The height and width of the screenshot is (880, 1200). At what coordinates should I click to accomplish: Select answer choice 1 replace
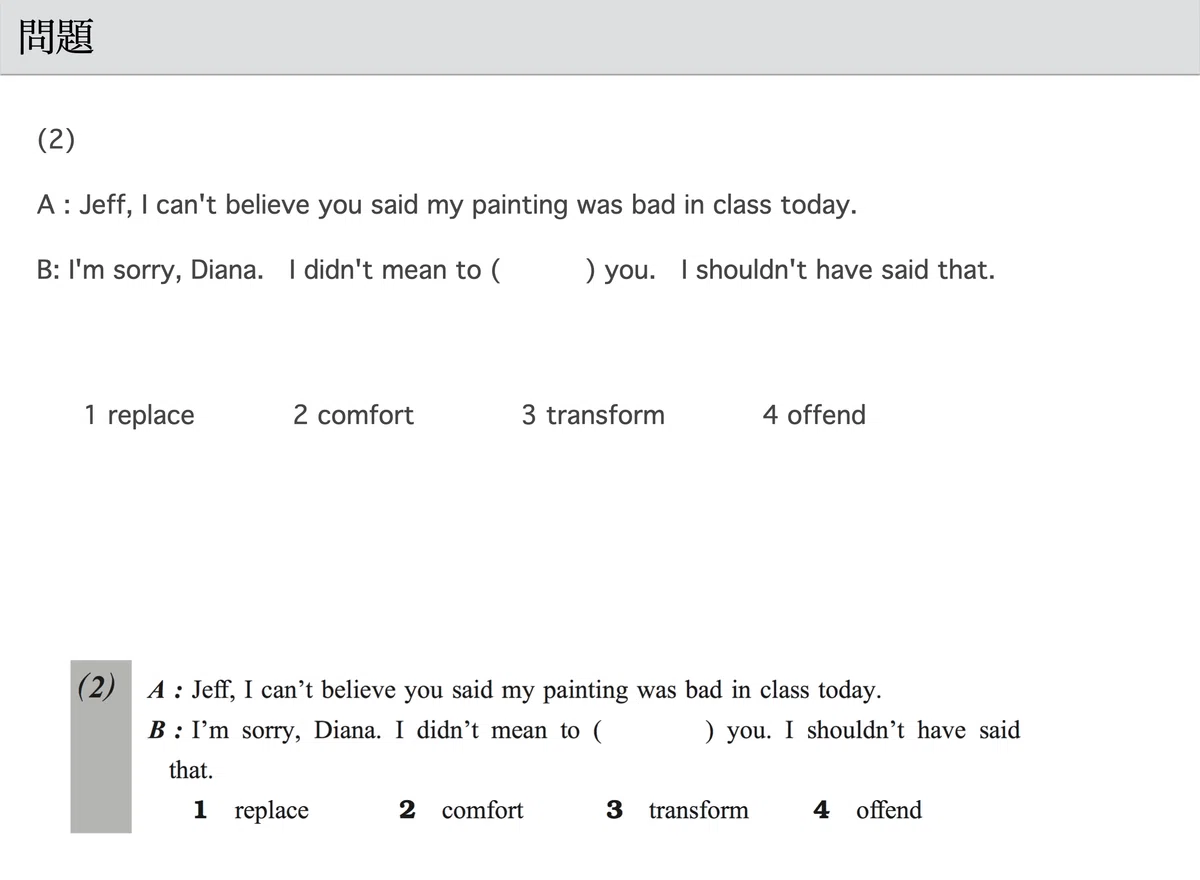[x=139, y=415]
